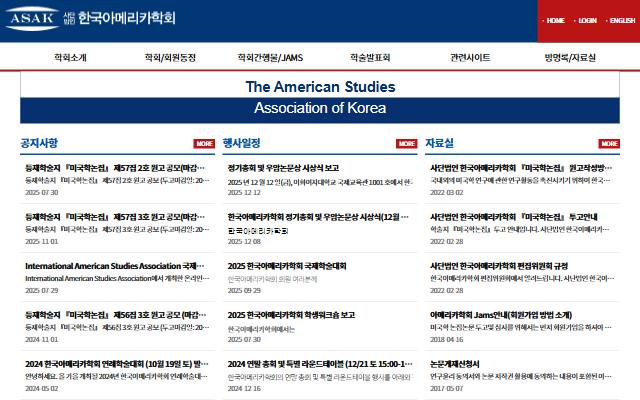Click summary starting 연구윤리 등에서의 논문 저작권
This screenshot has height=400, width=640.
click(521, 376)
